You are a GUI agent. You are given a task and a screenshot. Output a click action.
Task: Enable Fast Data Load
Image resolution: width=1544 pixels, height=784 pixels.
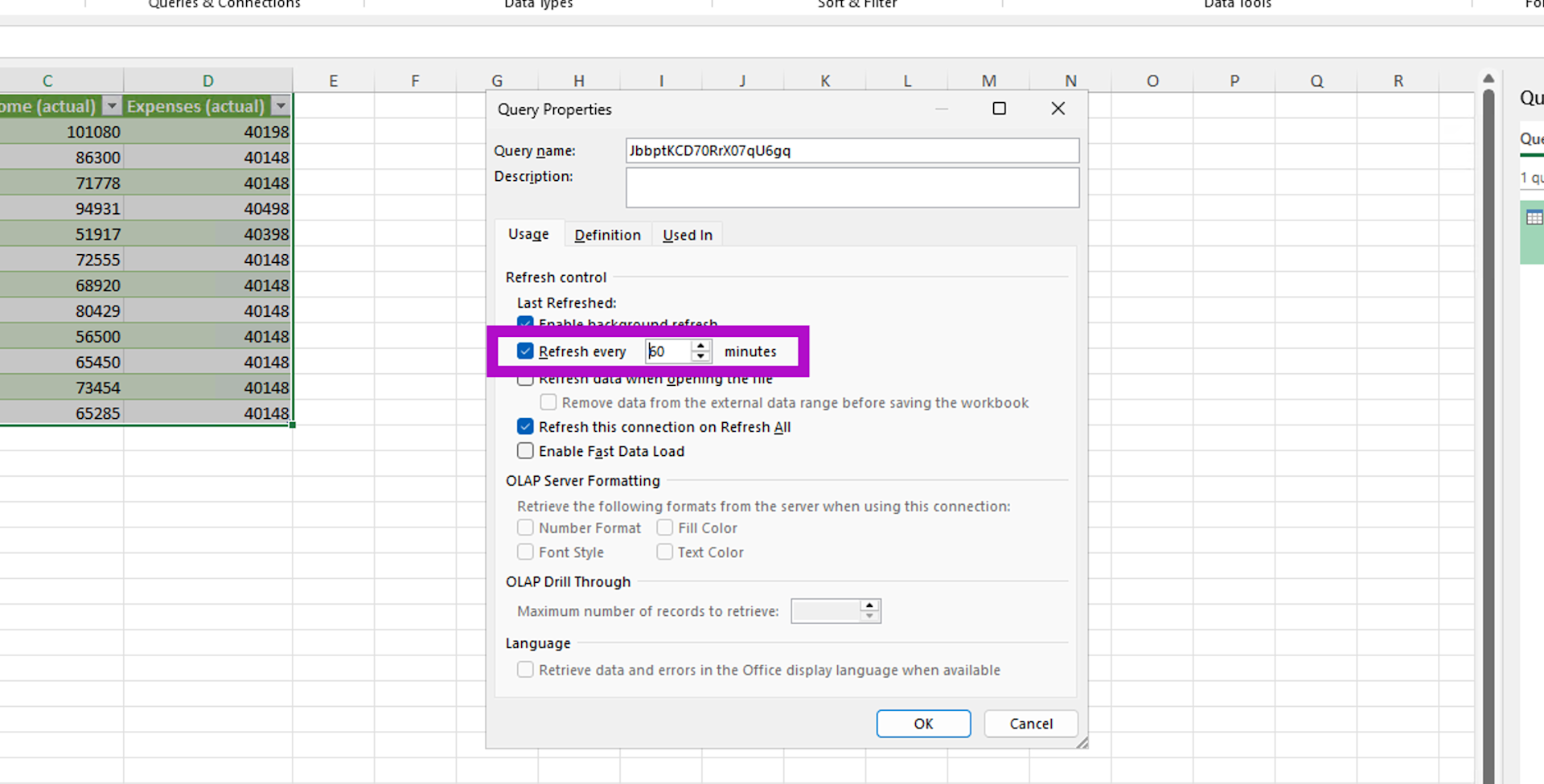coord(525,450)
